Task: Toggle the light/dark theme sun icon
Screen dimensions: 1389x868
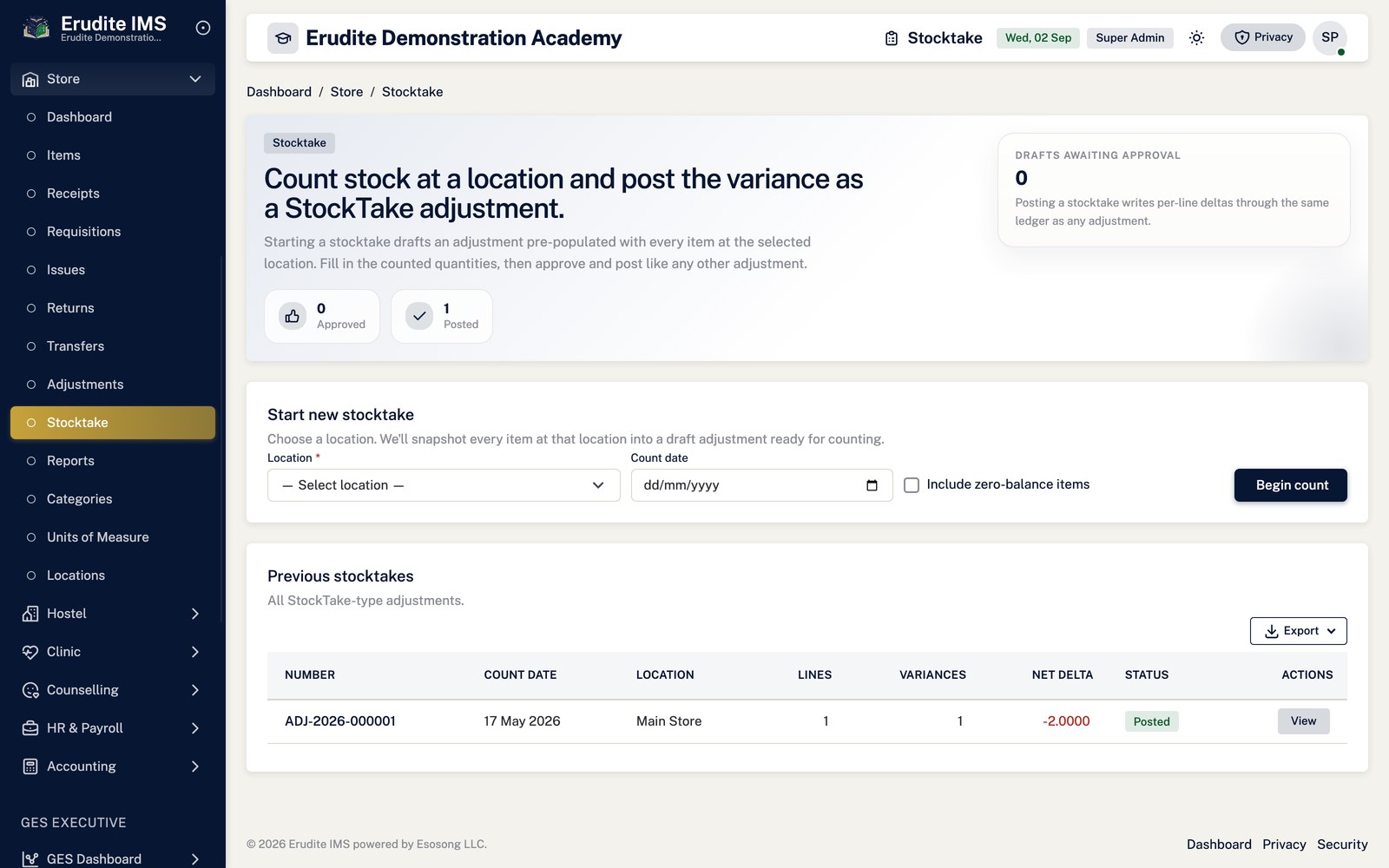Action: click(x=1196, y=37)
